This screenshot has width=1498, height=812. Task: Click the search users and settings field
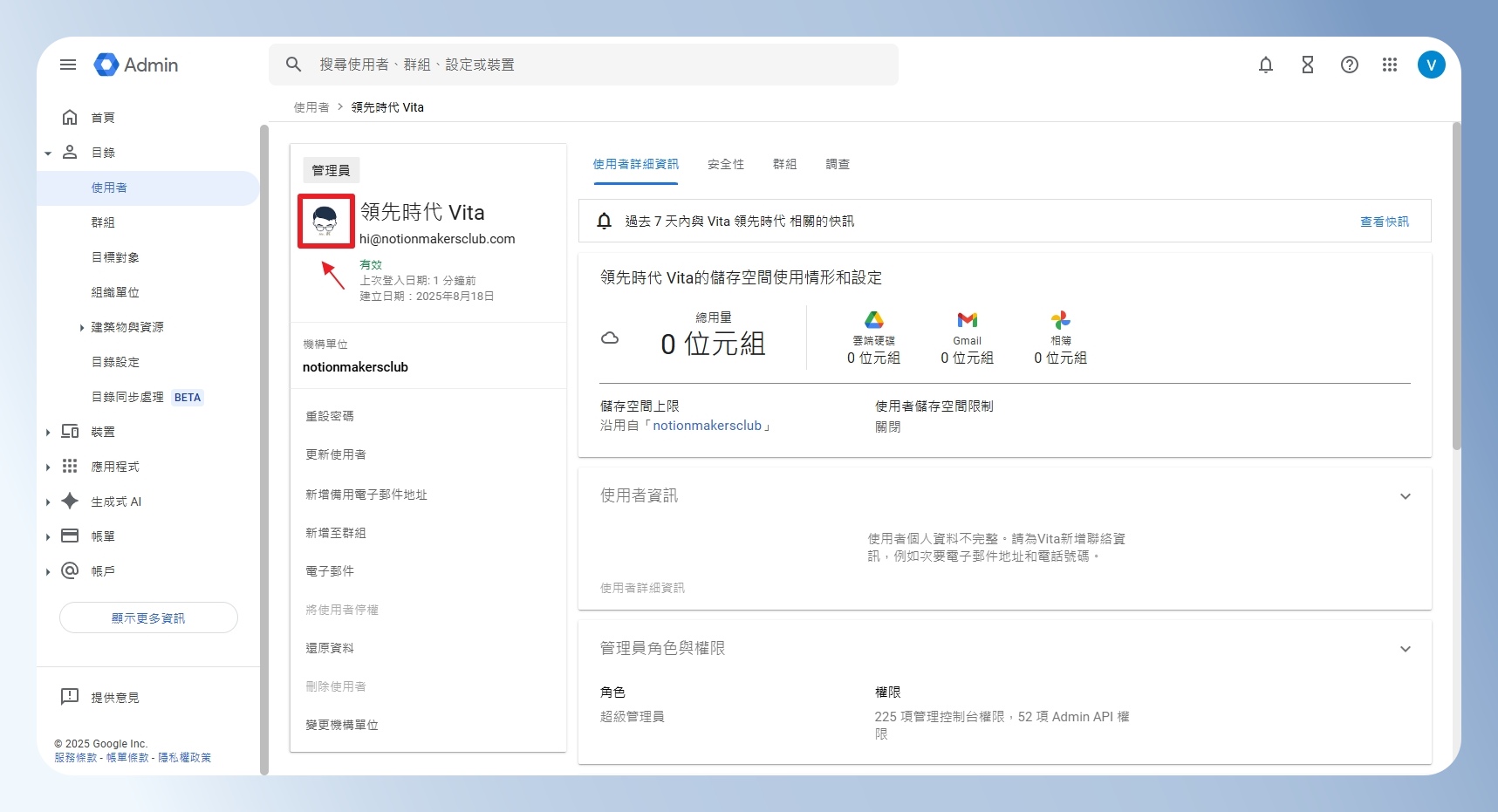(x=584, y=65)
